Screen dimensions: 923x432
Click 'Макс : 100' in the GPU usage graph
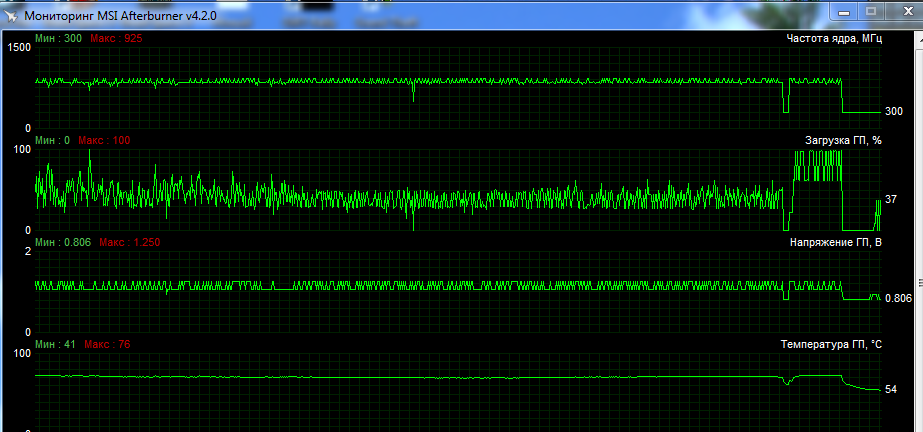coord(104,140)
